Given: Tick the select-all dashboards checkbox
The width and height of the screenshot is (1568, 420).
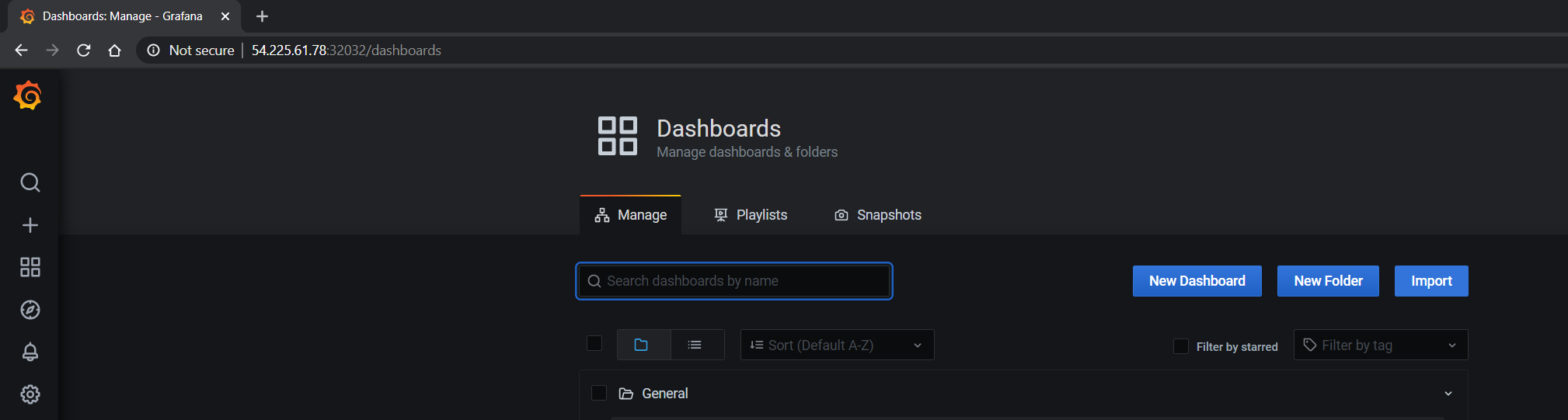Looking at the screenshot, I should (594, 343).
